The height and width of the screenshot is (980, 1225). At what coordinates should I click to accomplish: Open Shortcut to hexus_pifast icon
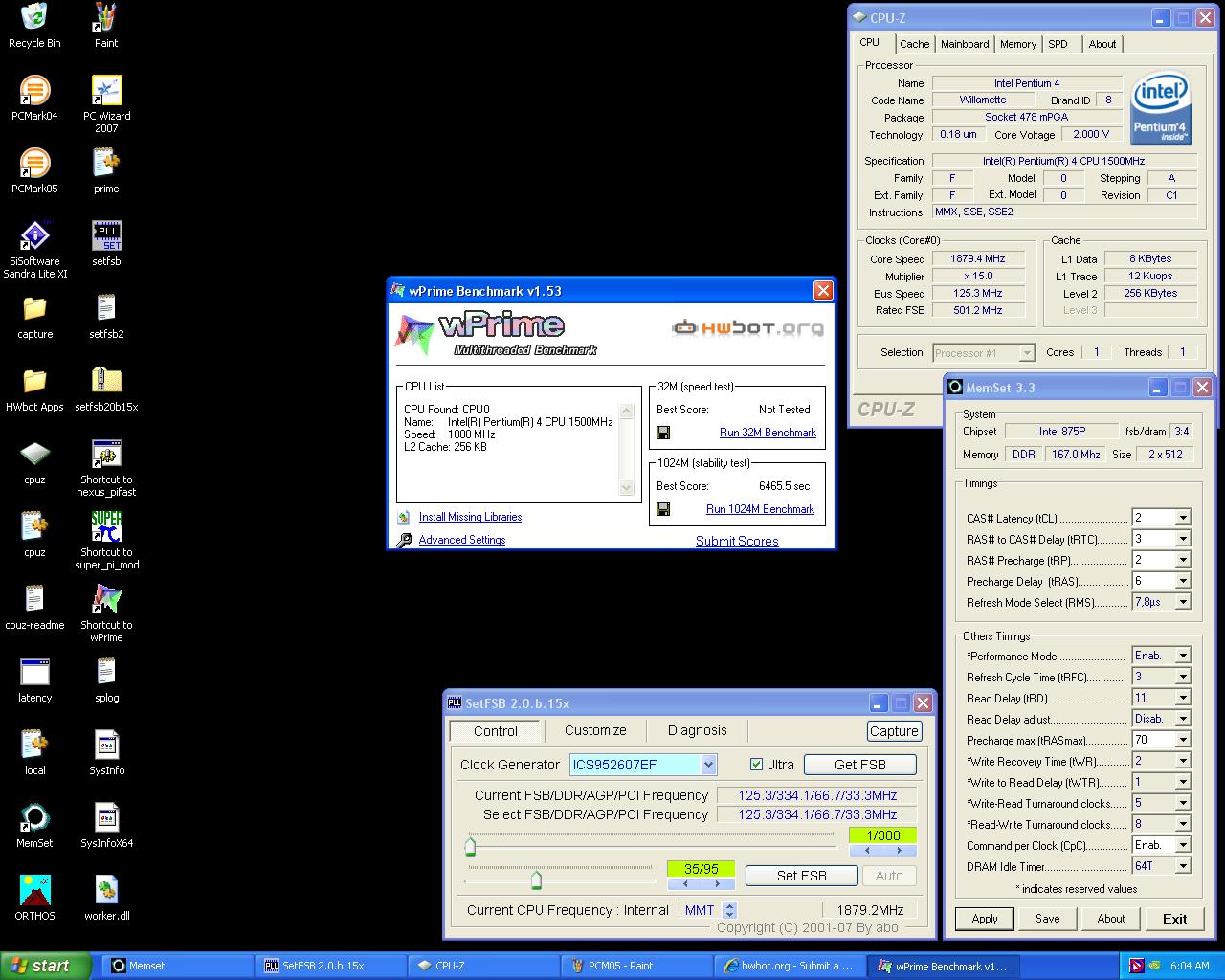(x=106, y=468)
